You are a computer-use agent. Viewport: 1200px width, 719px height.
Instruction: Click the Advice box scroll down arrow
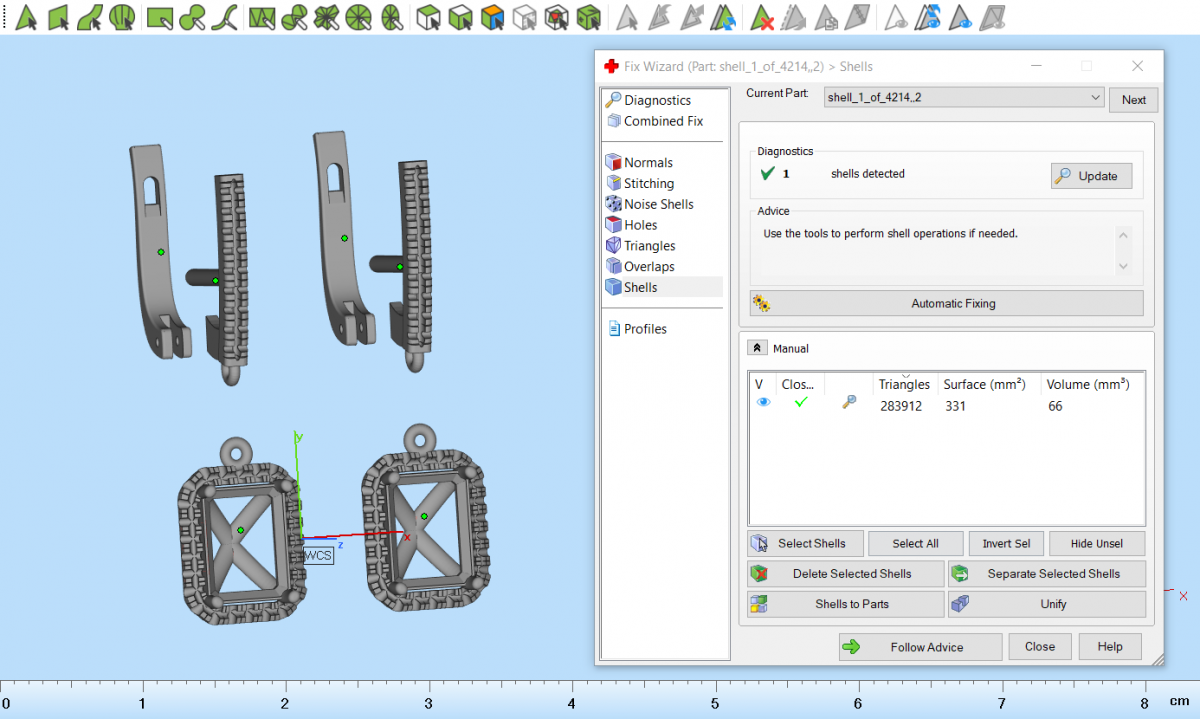[1123, 266]
